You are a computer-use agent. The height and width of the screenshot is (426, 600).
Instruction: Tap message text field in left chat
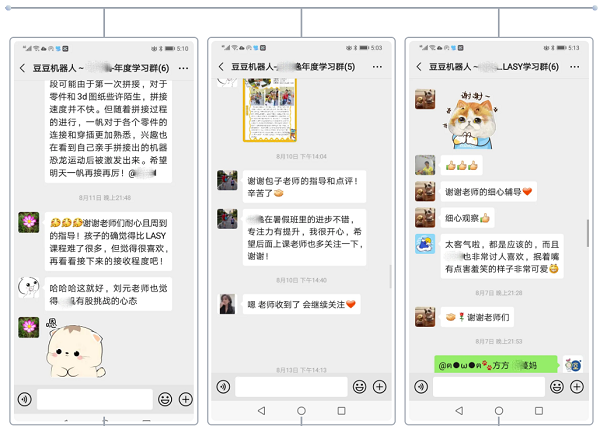coord(95,400)
